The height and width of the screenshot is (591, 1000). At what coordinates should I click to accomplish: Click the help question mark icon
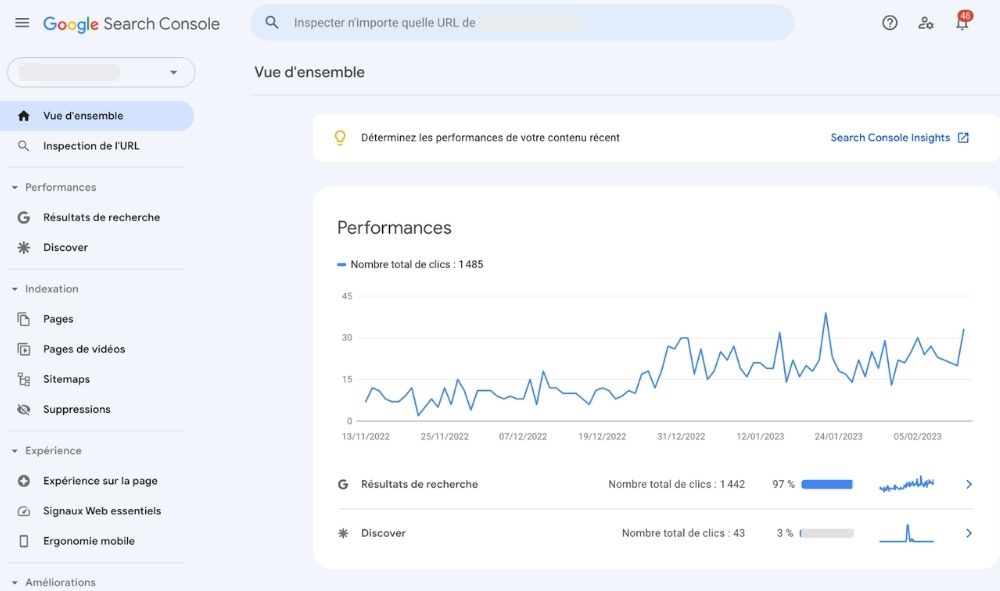tap(889, 21)
